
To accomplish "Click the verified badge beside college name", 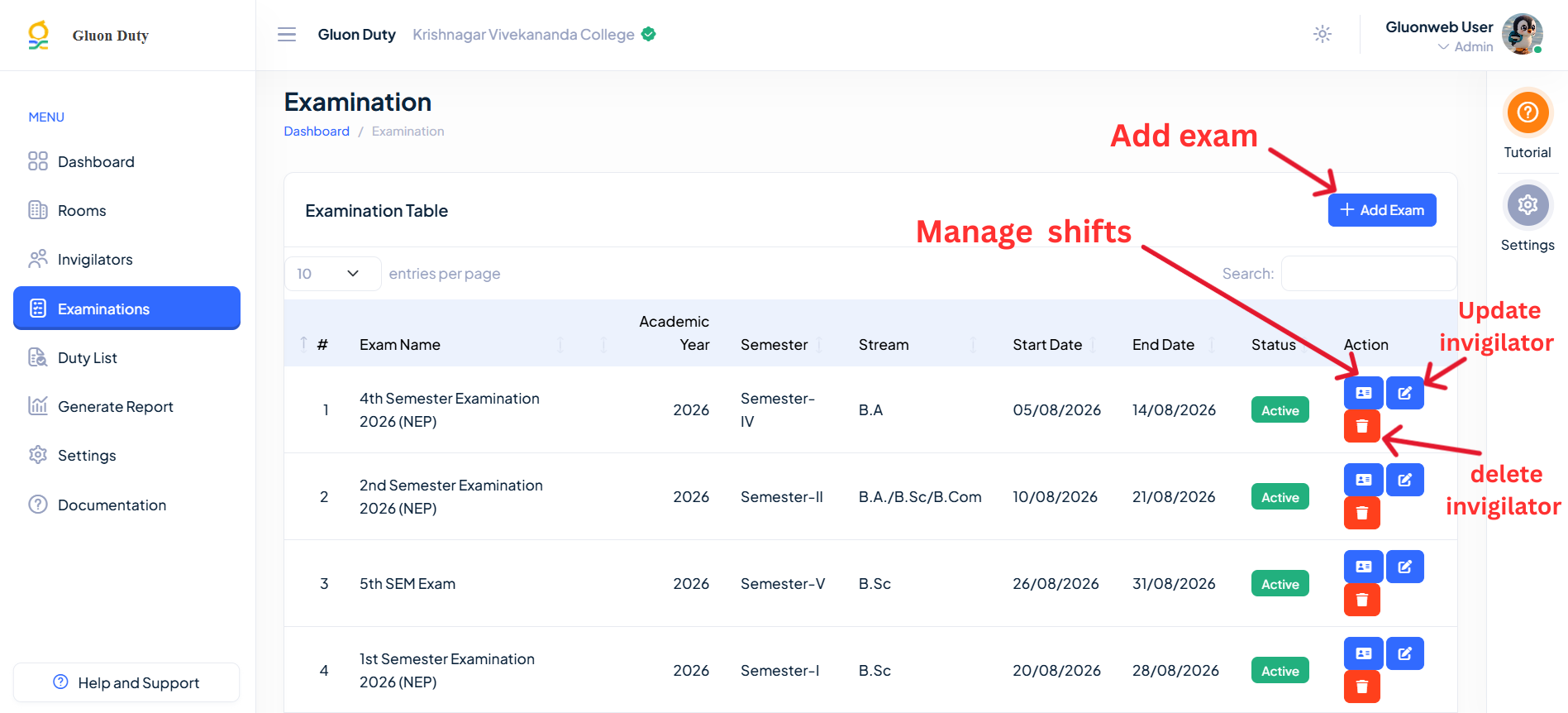I will [x=649, y=34].
